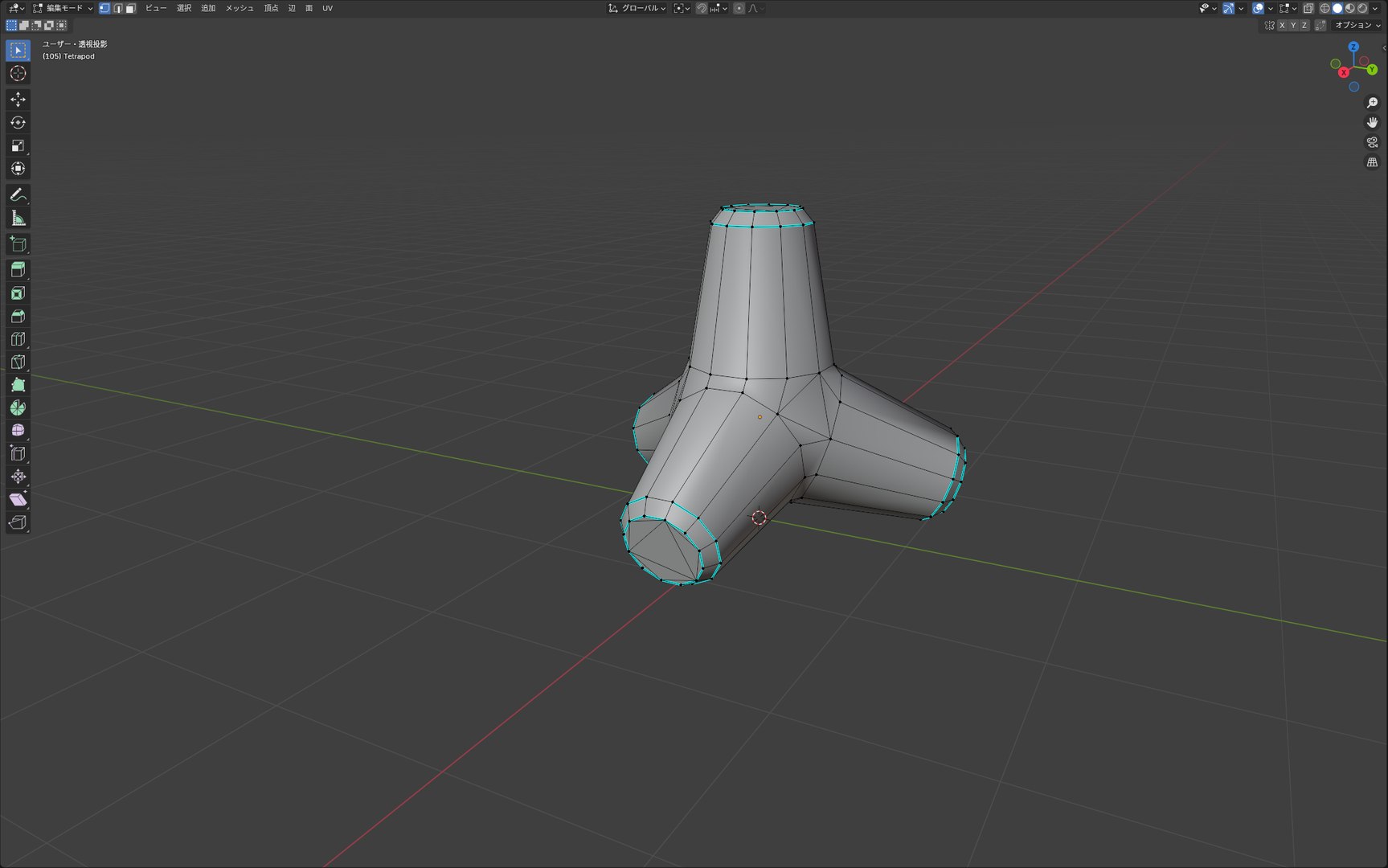Select the 3D Cursor tool

tap(18, 73)
